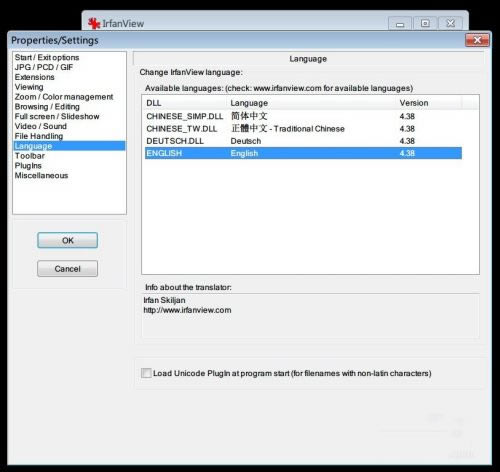
Task: Open Full screen / Slideshow settings
Action: (57, 116)
